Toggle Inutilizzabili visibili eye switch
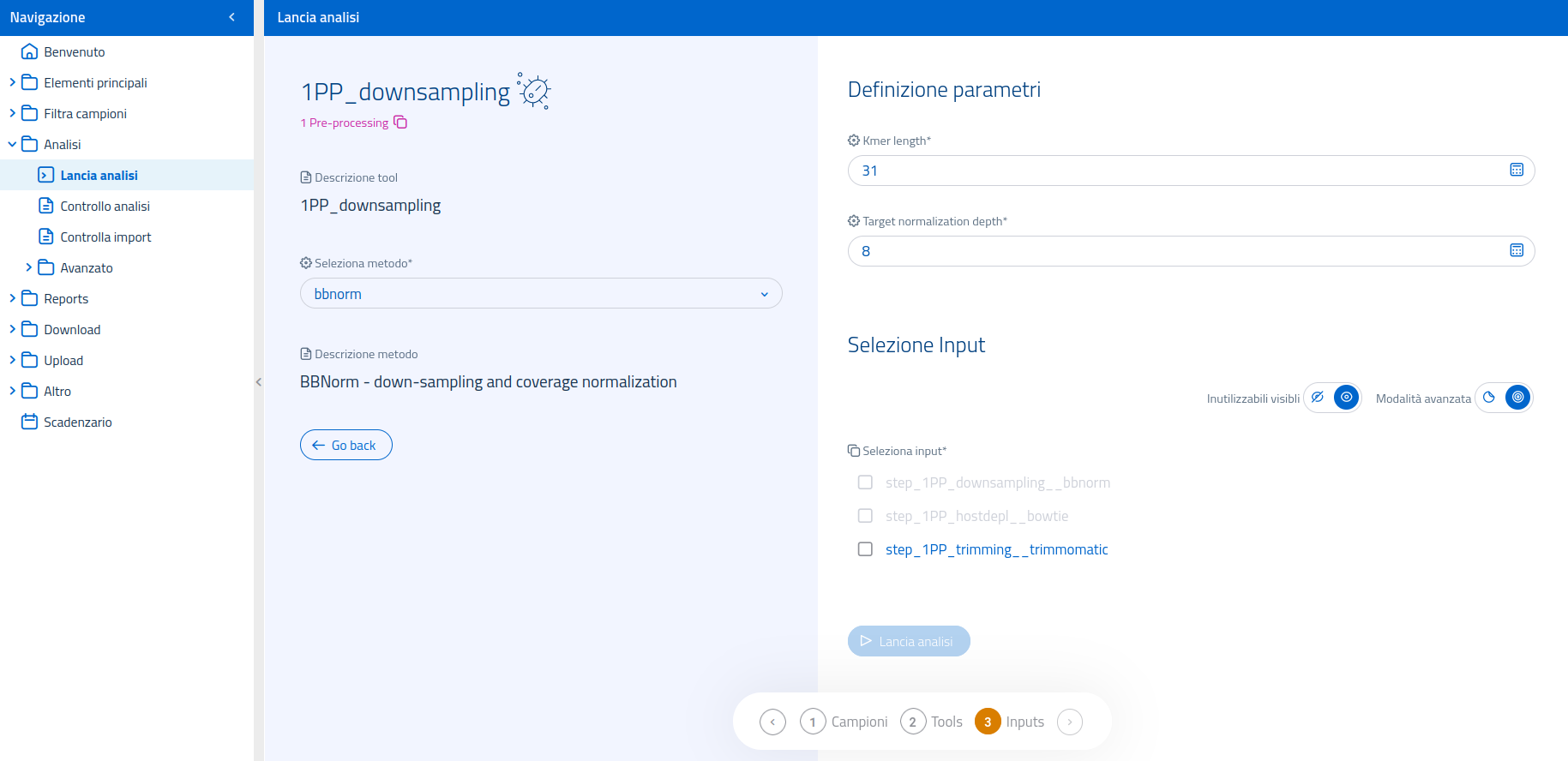The width and height of the screenshot is (1568, 761). point(1332,398)
